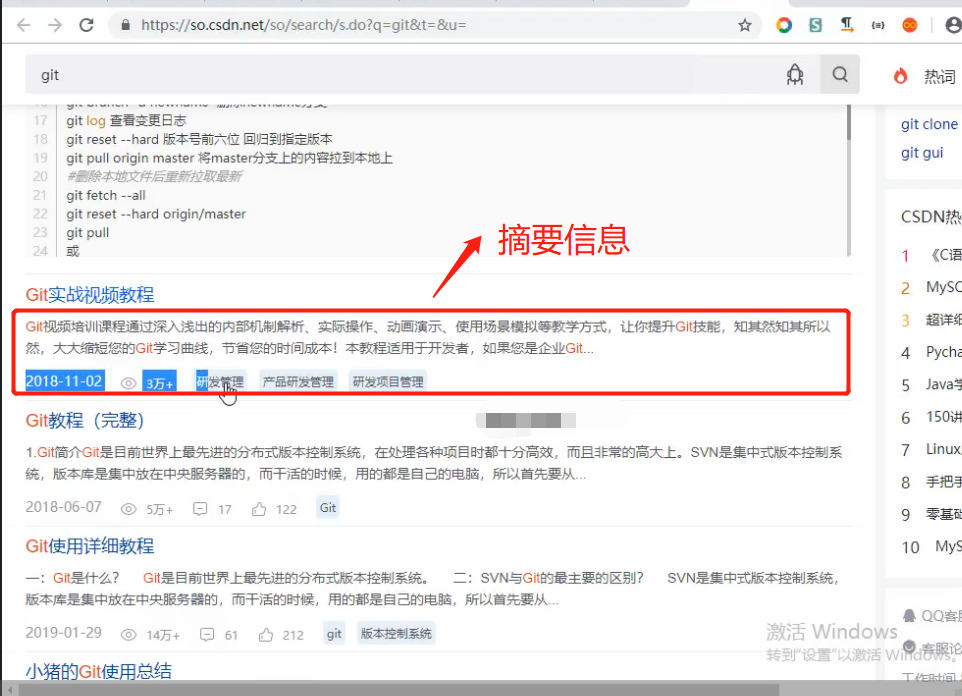The width and height of the screenshot is (962, 696).
Task: Open hot-list item 5 Java
Action: pos(943,385)
